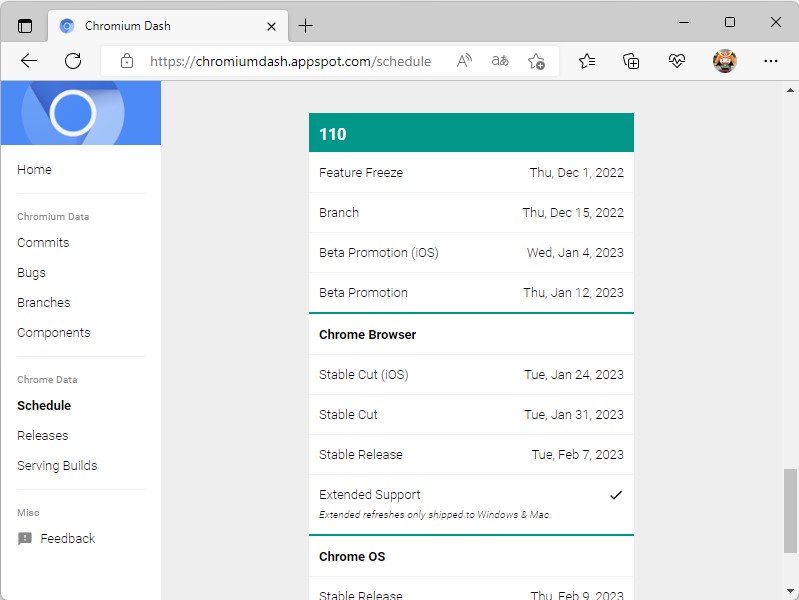Viewport: 799px width, 600px height.
Task: View site information lock icon
Action: pyautogui.click(x=127, y=61)
